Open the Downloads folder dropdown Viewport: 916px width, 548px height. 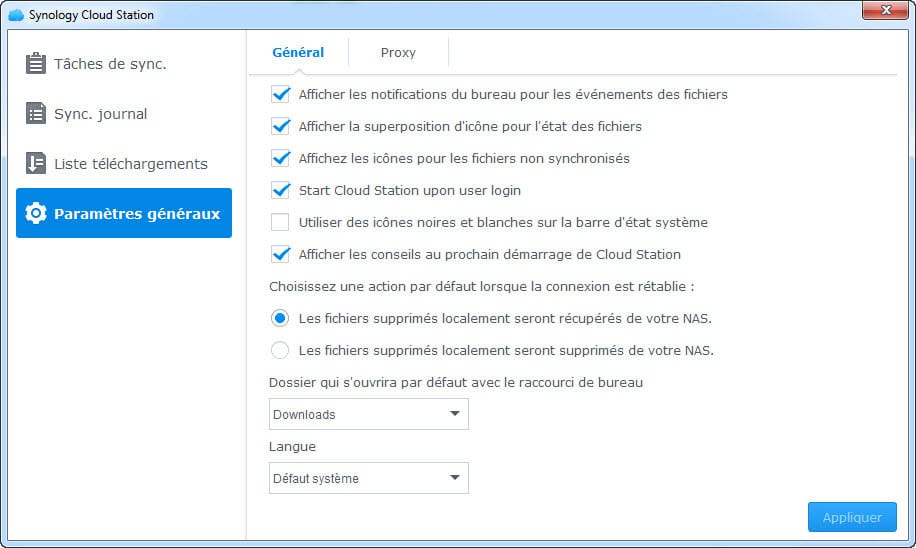pyautogui.click(x=369, y=414)
